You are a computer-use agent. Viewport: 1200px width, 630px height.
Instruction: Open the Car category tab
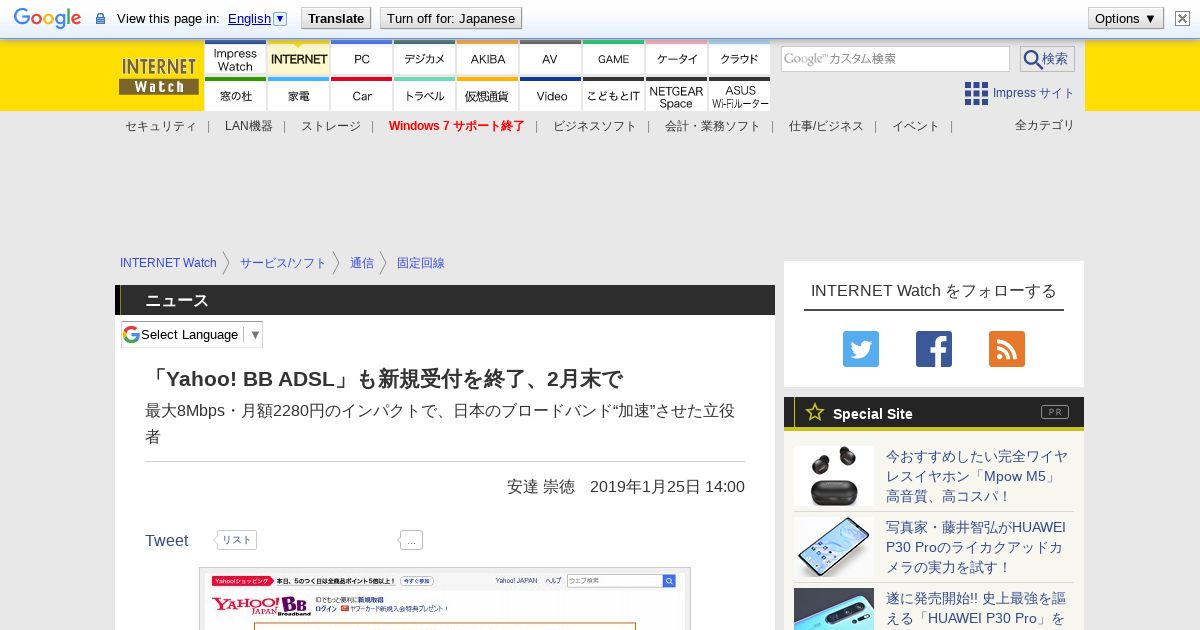coord(362,95)
